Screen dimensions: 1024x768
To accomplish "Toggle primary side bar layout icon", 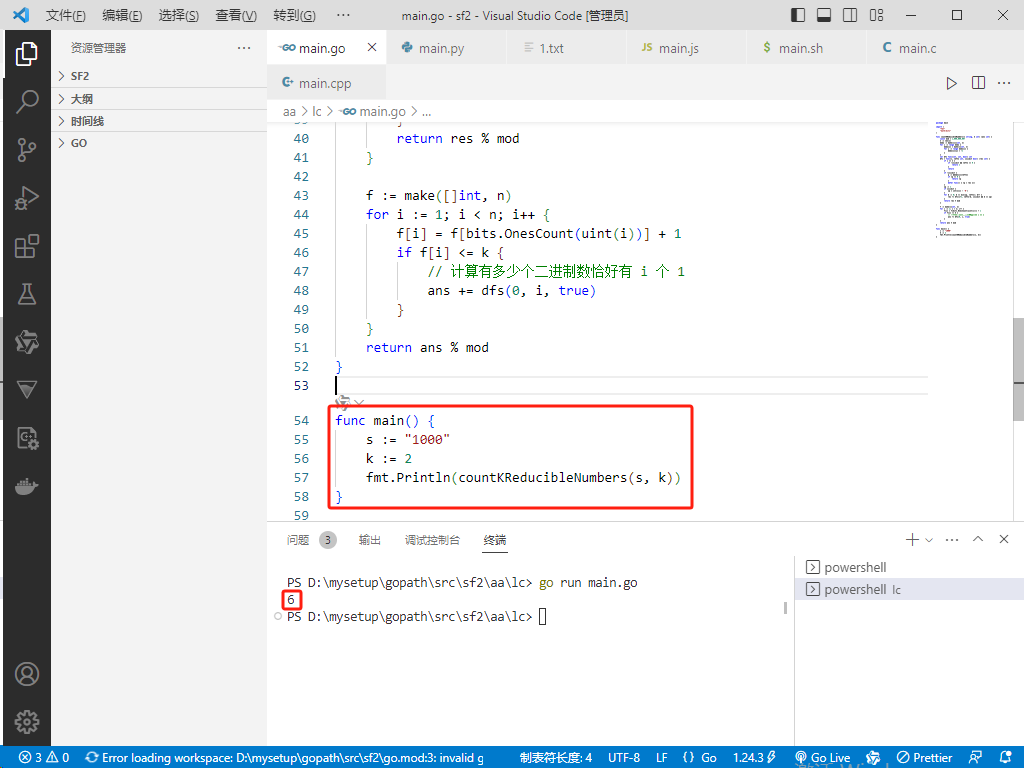I will coord(798,15).
